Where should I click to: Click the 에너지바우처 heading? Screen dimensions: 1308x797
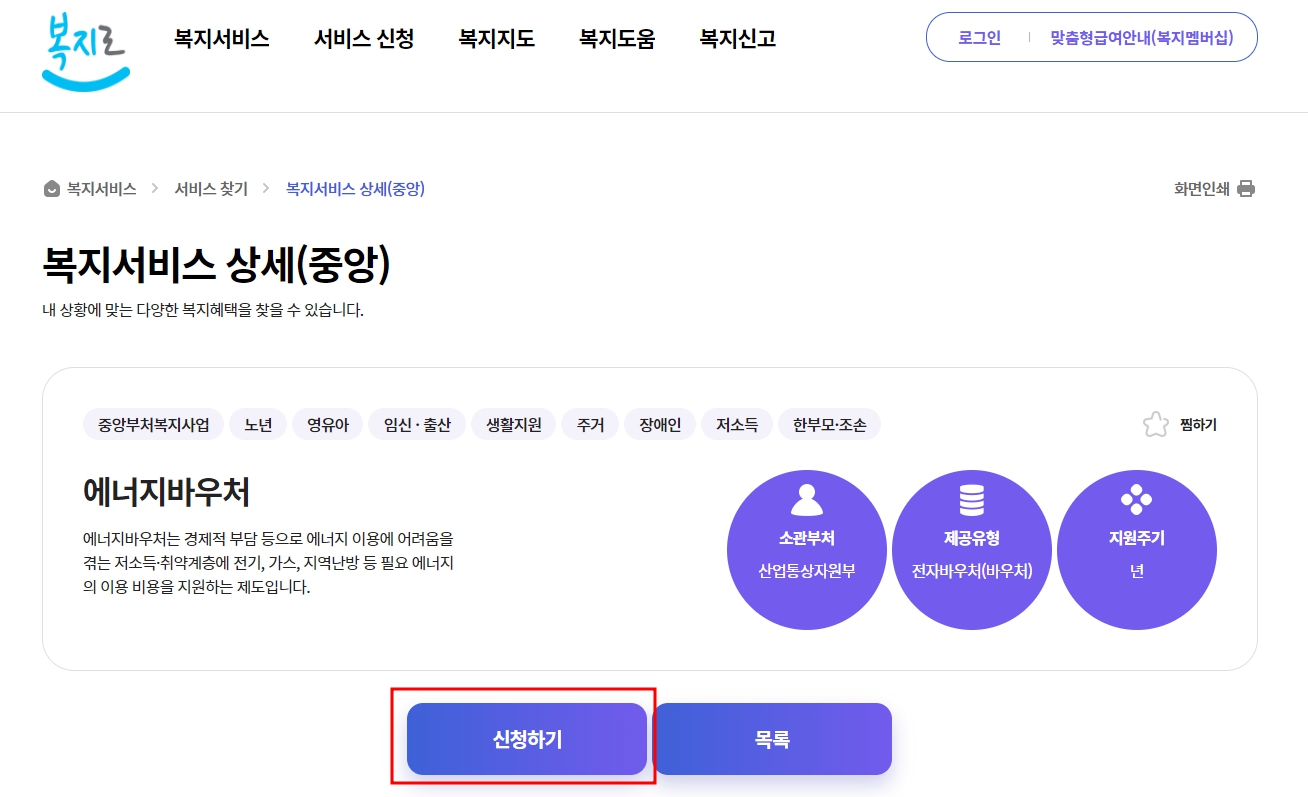[166, 492]
